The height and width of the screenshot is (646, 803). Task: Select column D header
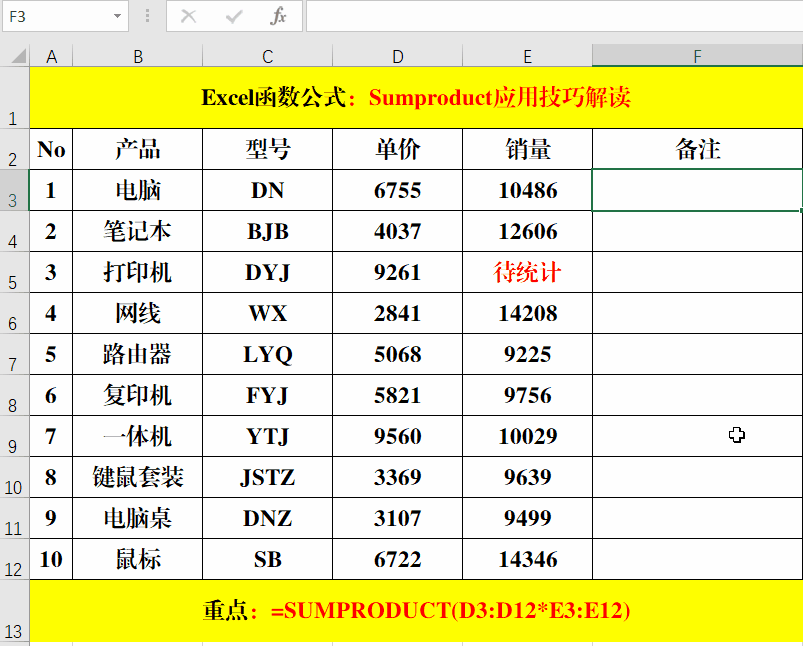(x=397, y=56)
